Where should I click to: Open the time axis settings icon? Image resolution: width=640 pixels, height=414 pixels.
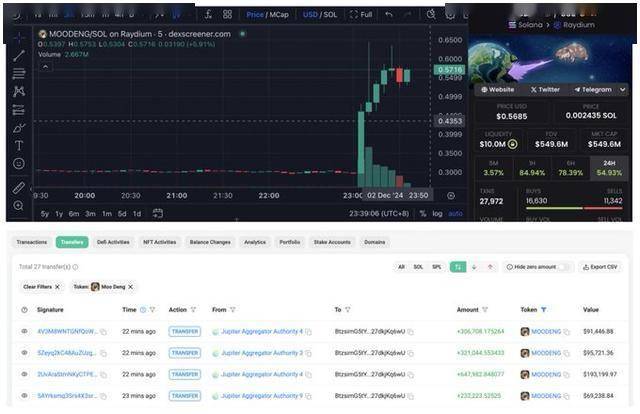pyautogui.click(x=451, y=196)
